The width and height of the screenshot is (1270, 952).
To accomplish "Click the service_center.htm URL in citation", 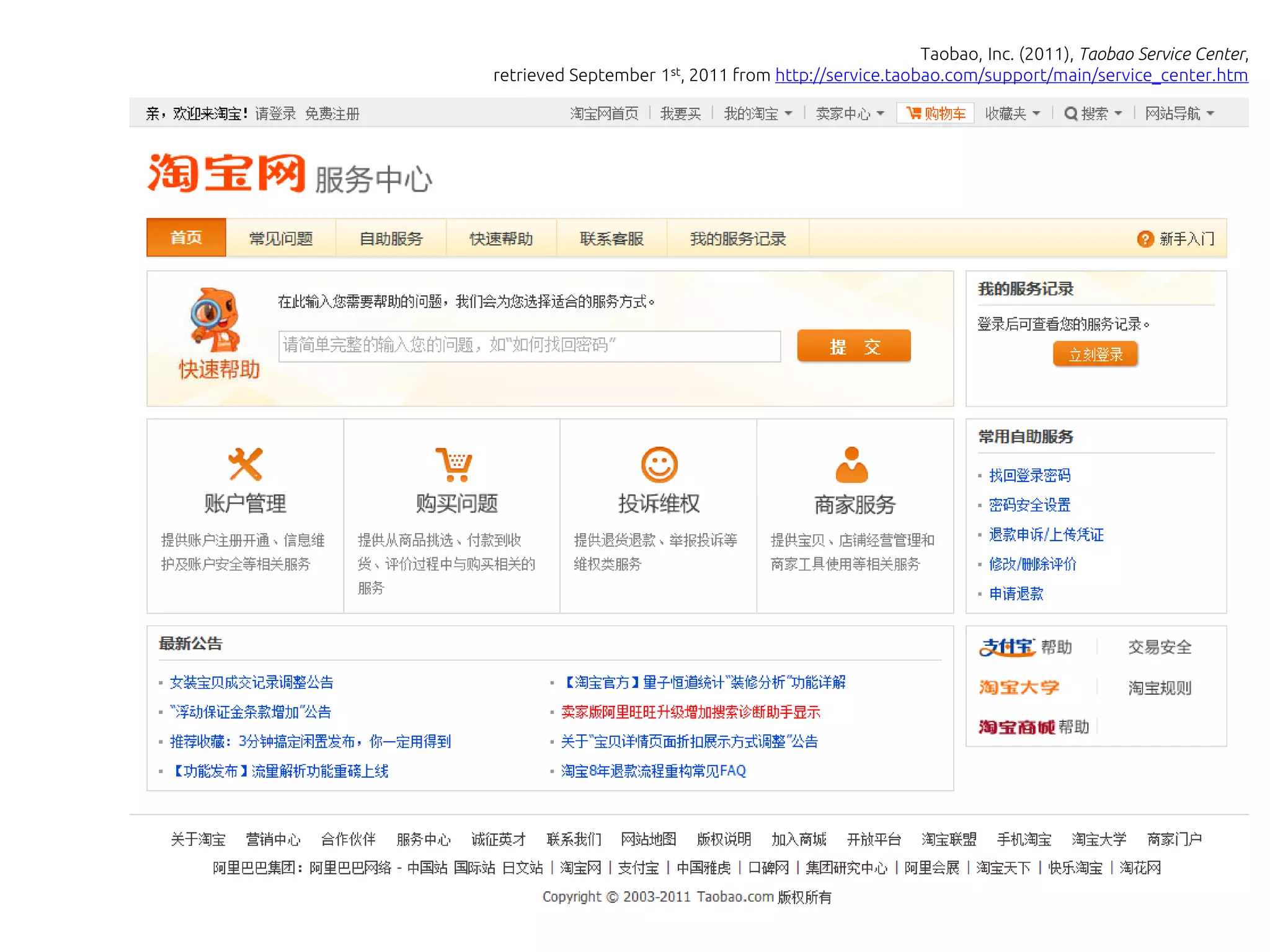I will pyautogui.click(x=1011, y=75).
